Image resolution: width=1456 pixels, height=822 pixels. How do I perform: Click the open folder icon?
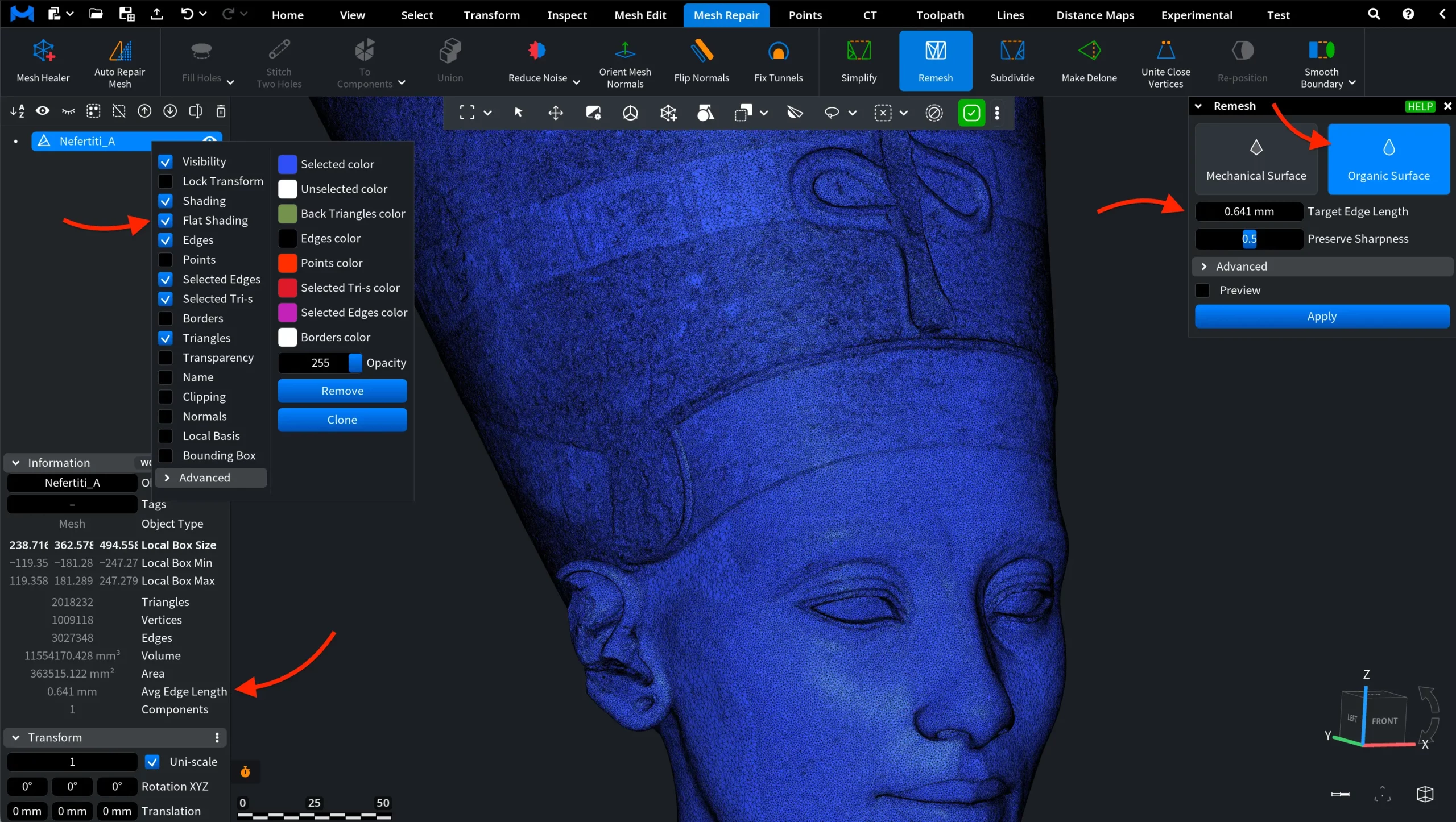coord(96,14)
